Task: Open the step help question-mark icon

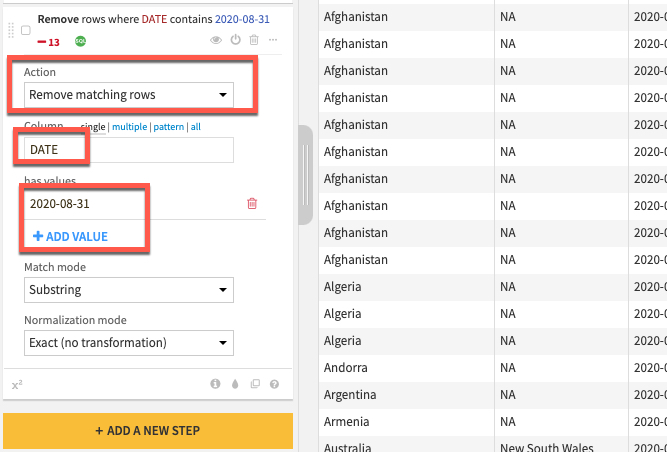Action: (274, 384)
